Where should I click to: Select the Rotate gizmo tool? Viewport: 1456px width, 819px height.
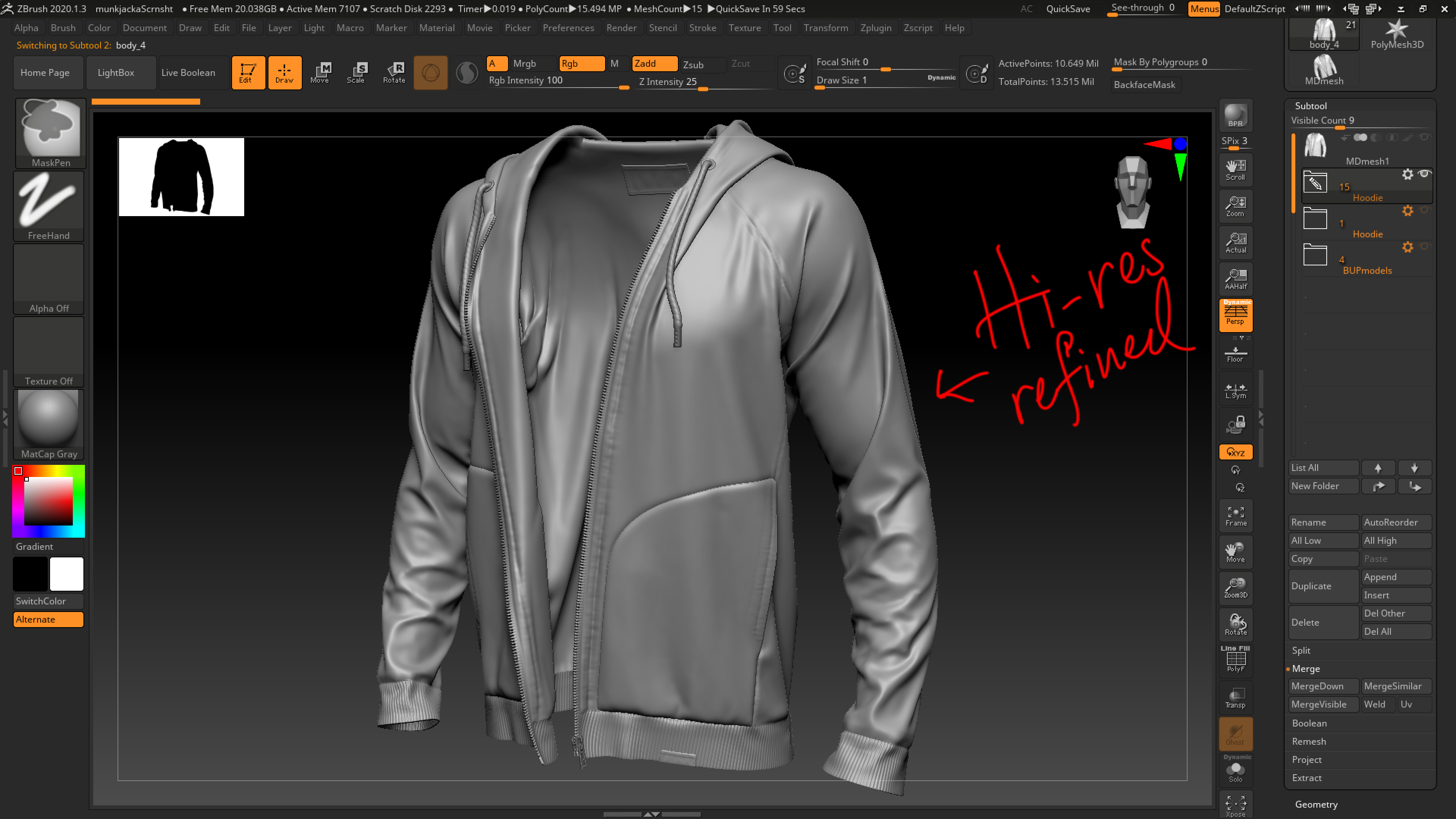pyautogui.click(x=394, y=73)
